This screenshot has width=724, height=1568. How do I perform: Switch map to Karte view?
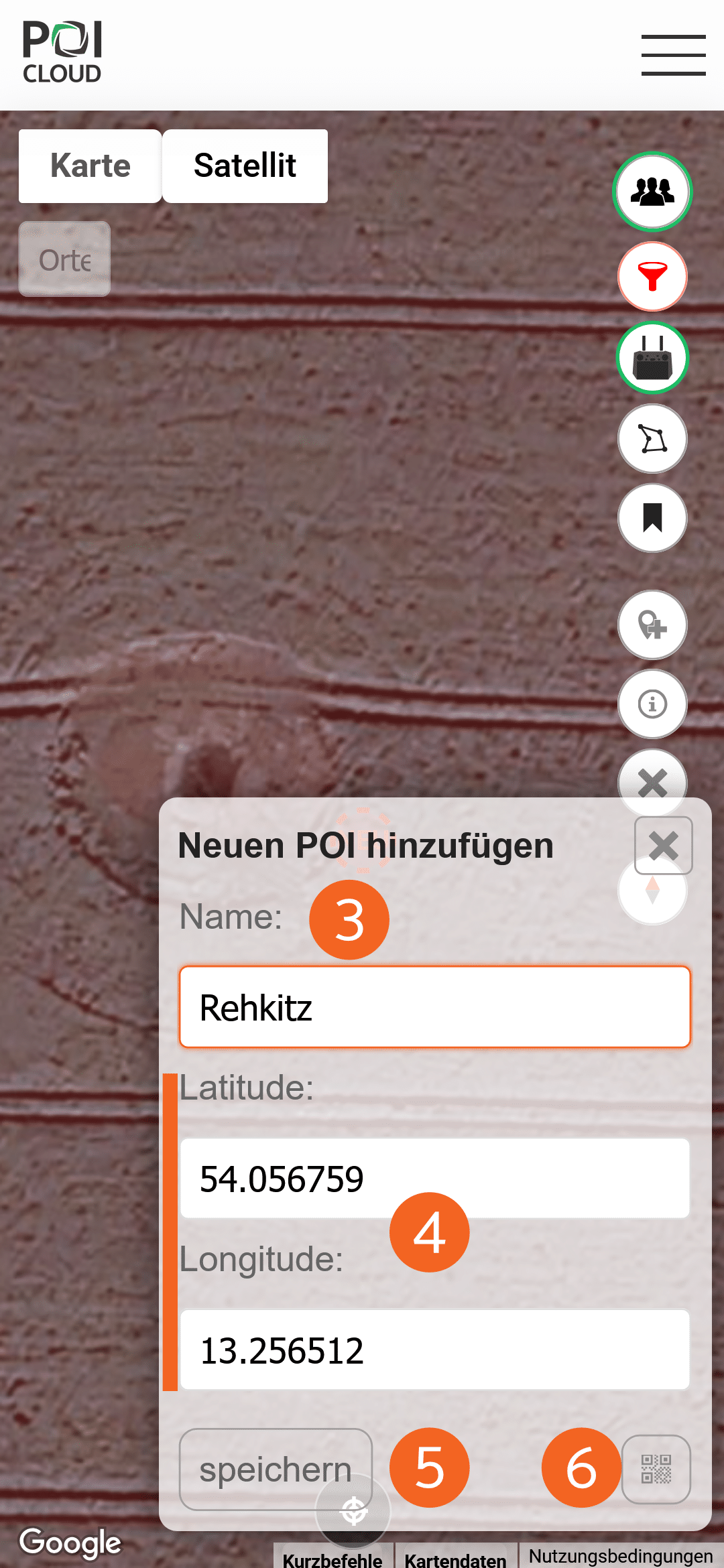click(90, 166)
